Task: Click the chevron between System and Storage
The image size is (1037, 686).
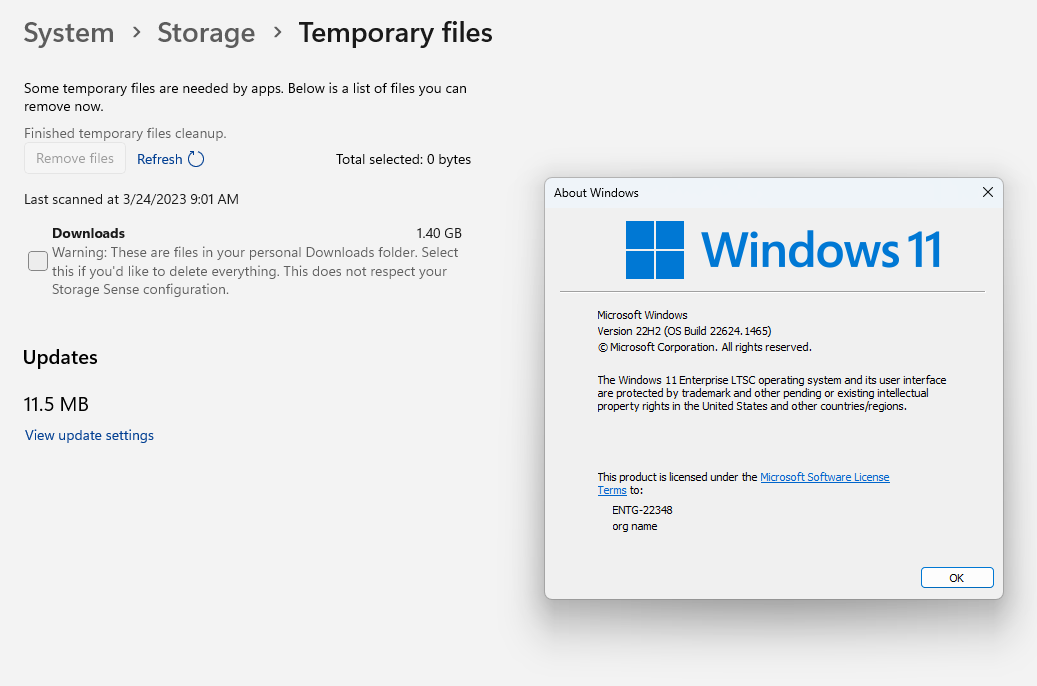Action: 136,32
